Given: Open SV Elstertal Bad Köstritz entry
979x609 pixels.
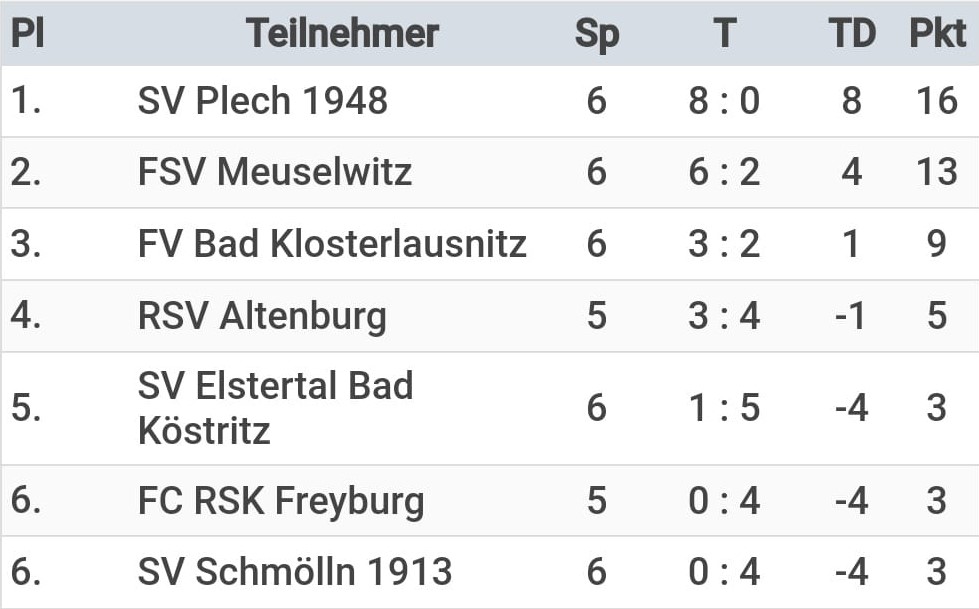Looking at the screenshot, I should coord(275,408).
